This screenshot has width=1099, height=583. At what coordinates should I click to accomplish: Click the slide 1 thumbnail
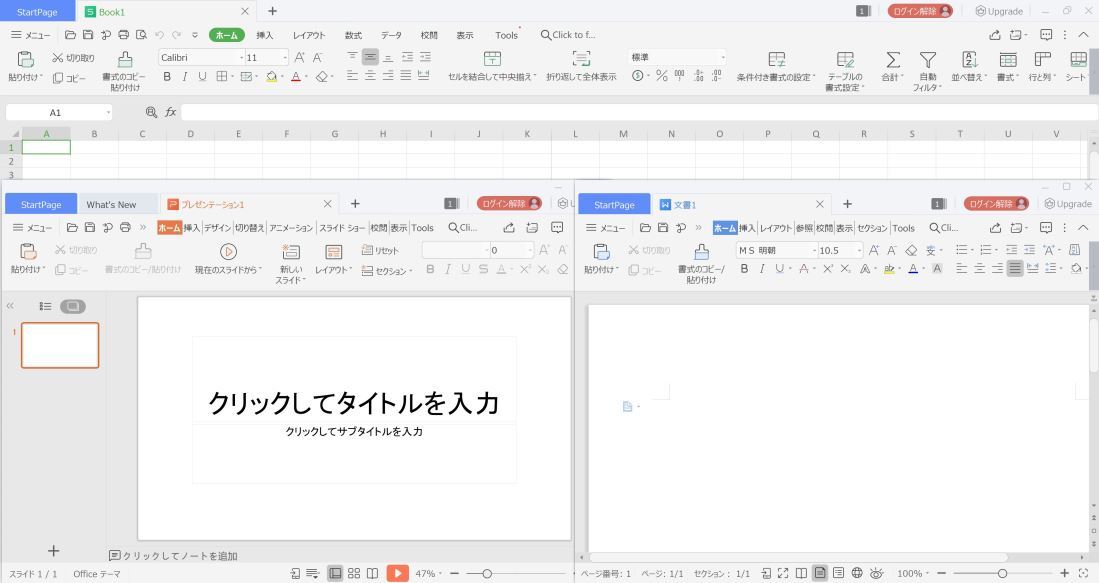[60, 345]
